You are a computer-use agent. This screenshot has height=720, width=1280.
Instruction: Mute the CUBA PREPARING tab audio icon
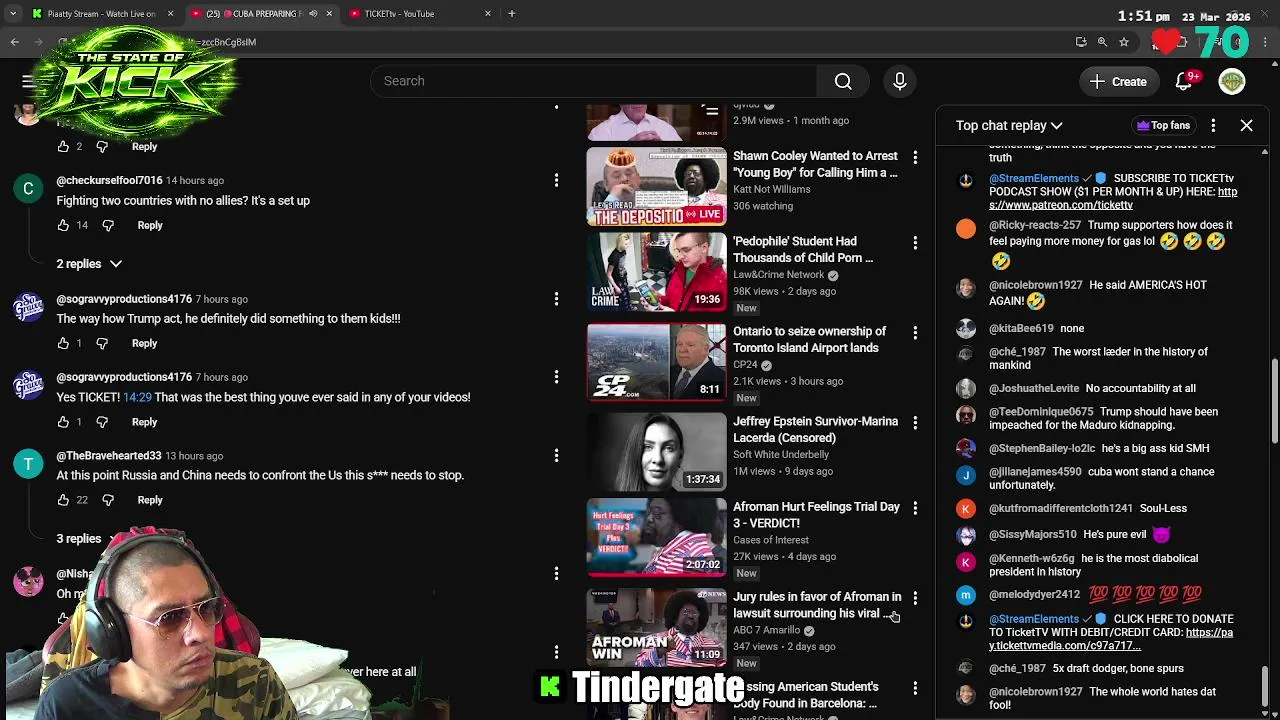tap(312, 14)
